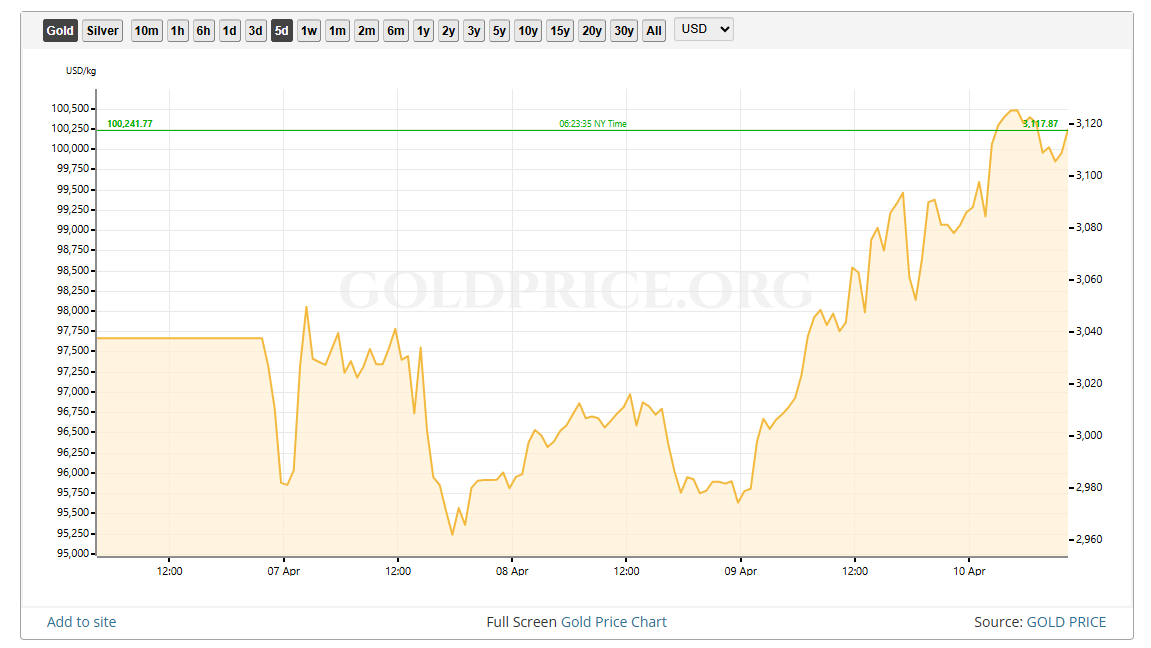This screenshot has width=1151, height=648.
Task: Select the All time range
Action: tap(653, 30)
